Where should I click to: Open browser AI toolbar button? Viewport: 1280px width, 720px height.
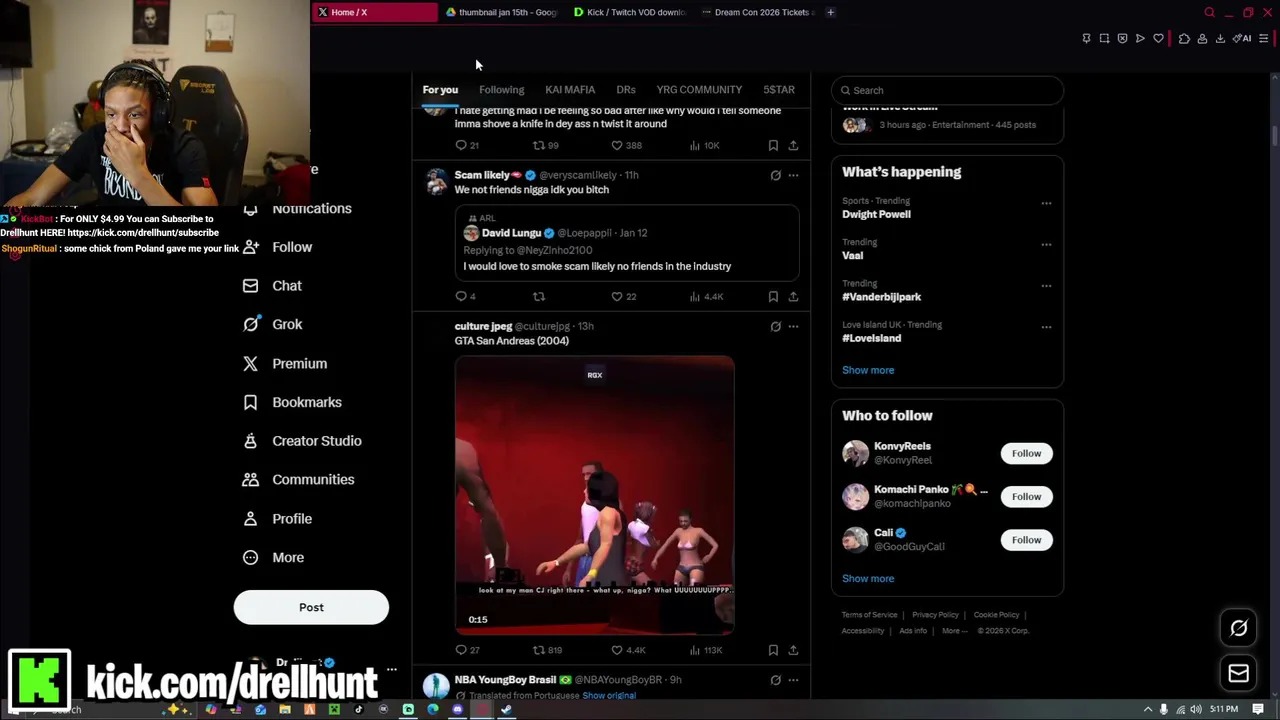click(x=1241, y=38)
